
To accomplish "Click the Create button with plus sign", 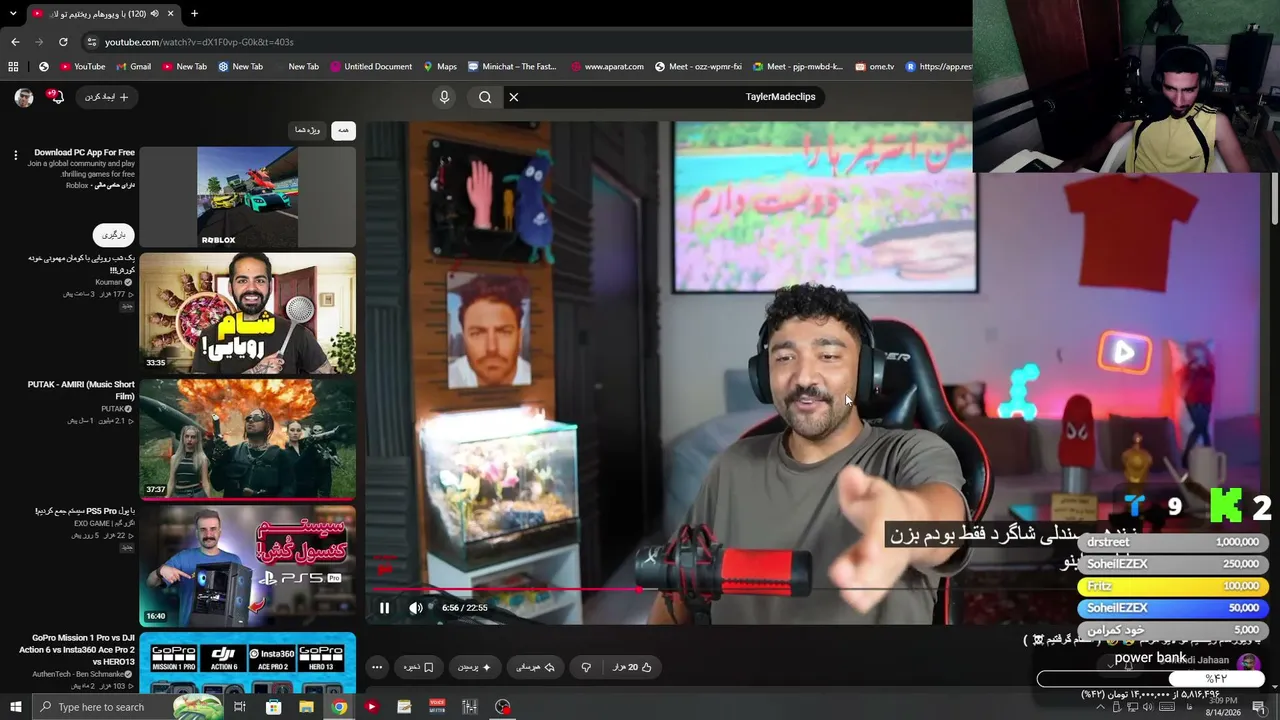I will (107, 97).
